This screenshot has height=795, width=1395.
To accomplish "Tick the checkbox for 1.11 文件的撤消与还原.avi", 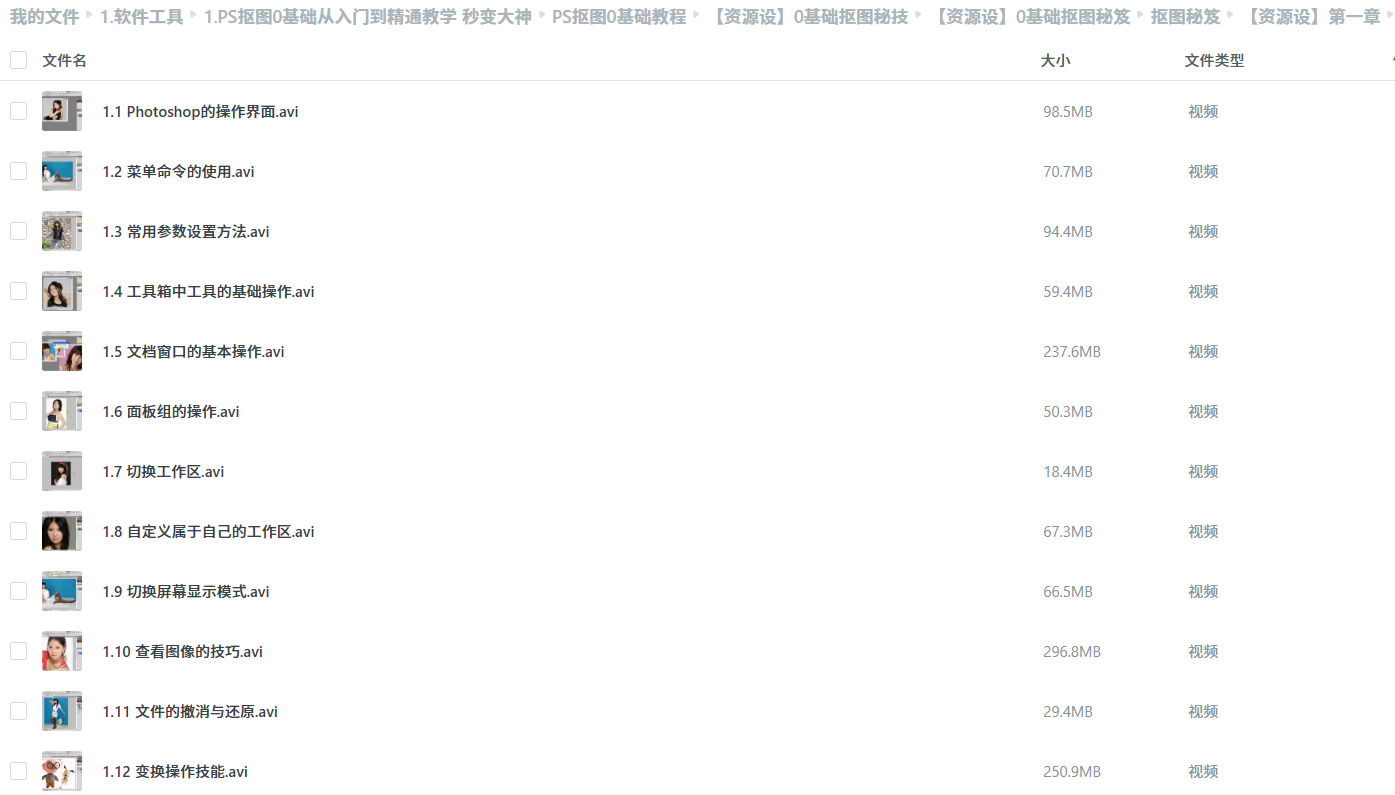I will tap(18, 711).
